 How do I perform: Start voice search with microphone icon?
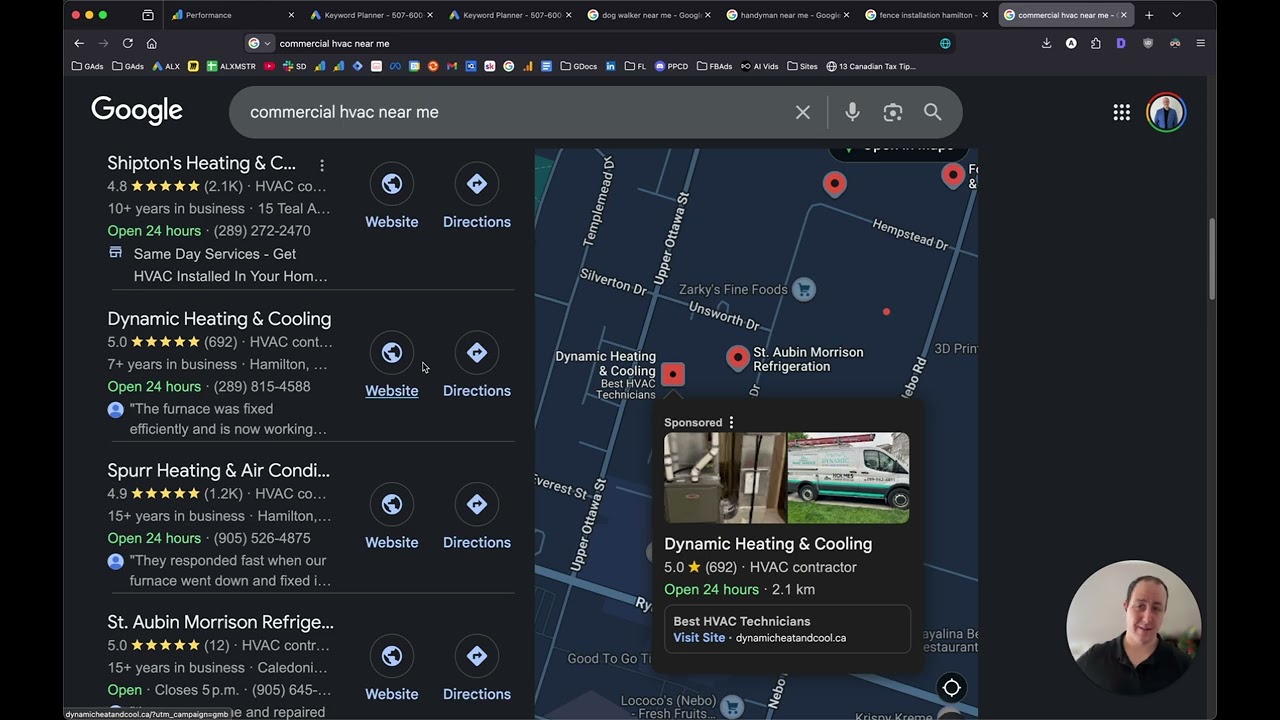click(852, 112)
